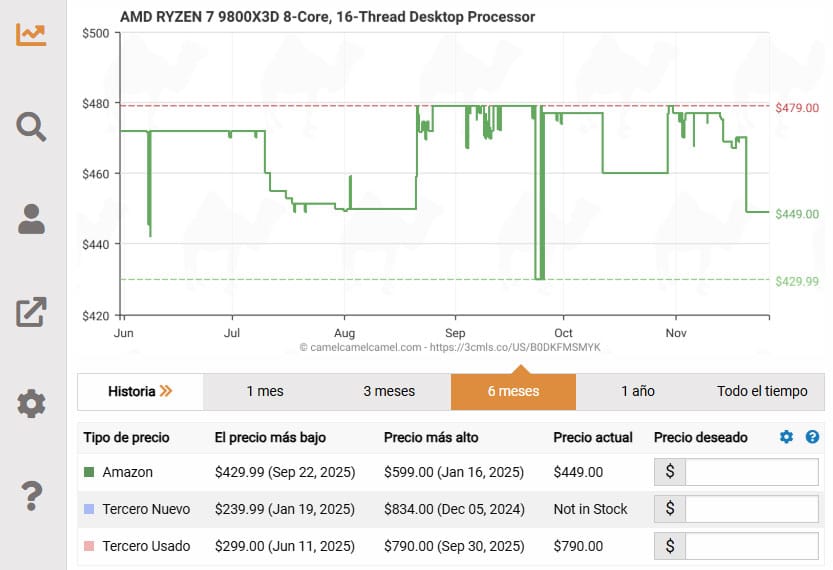Click the Not in Stock status
Image resolution: width=833 pixels, height=570 pixels.
point(590,509)
